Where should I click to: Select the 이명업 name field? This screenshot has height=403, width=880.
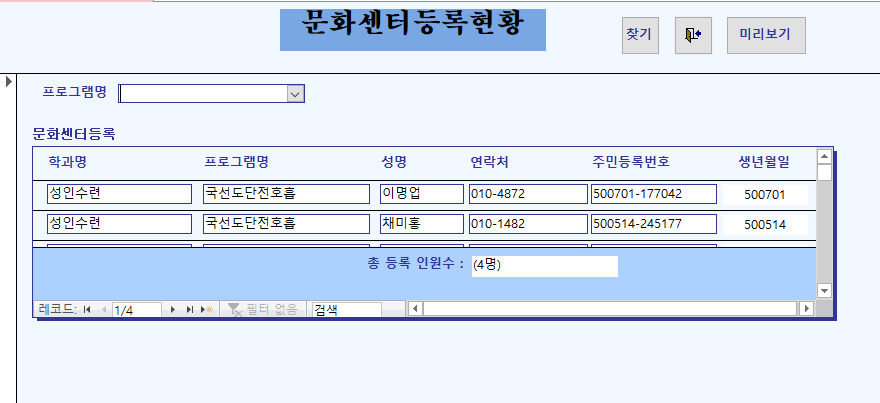[x=421, y=193]
